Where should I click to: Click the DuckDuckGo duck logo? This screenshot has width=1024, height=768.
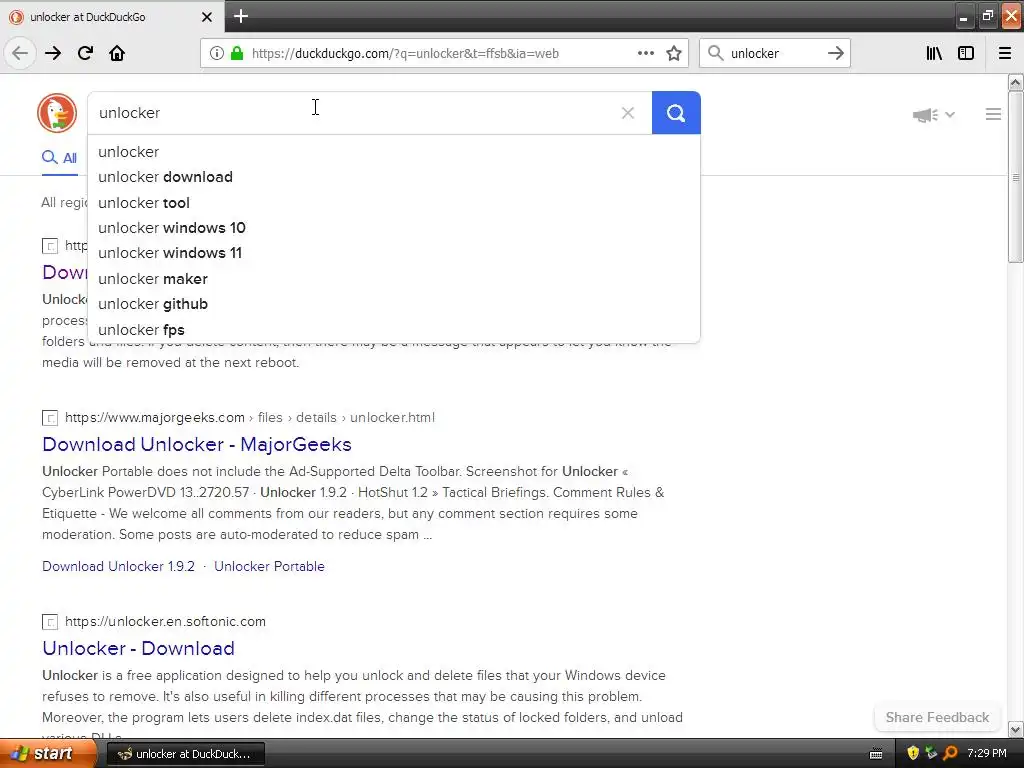click(x=57, y=112)
